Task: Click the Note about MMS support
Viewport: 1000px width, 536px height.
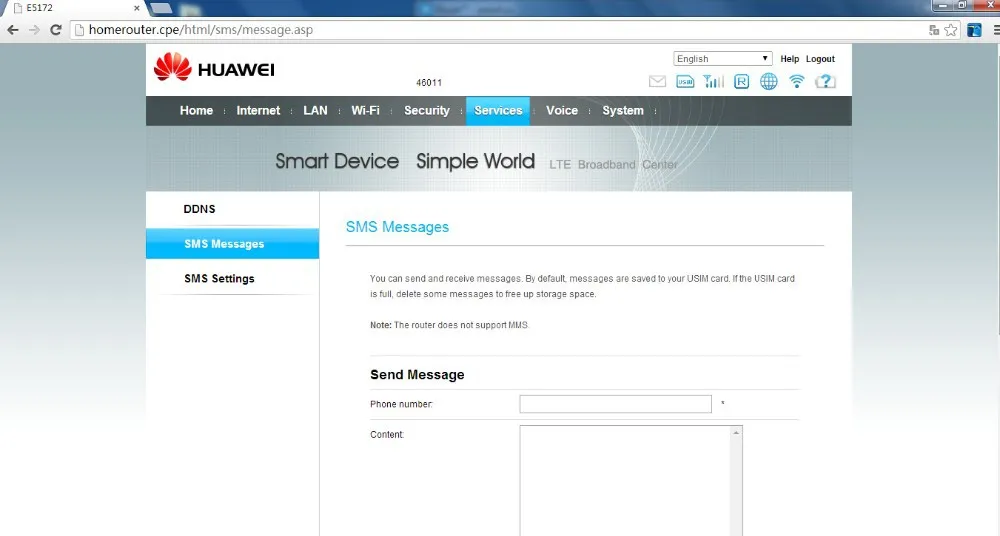Action: click(x=450, y=325)
